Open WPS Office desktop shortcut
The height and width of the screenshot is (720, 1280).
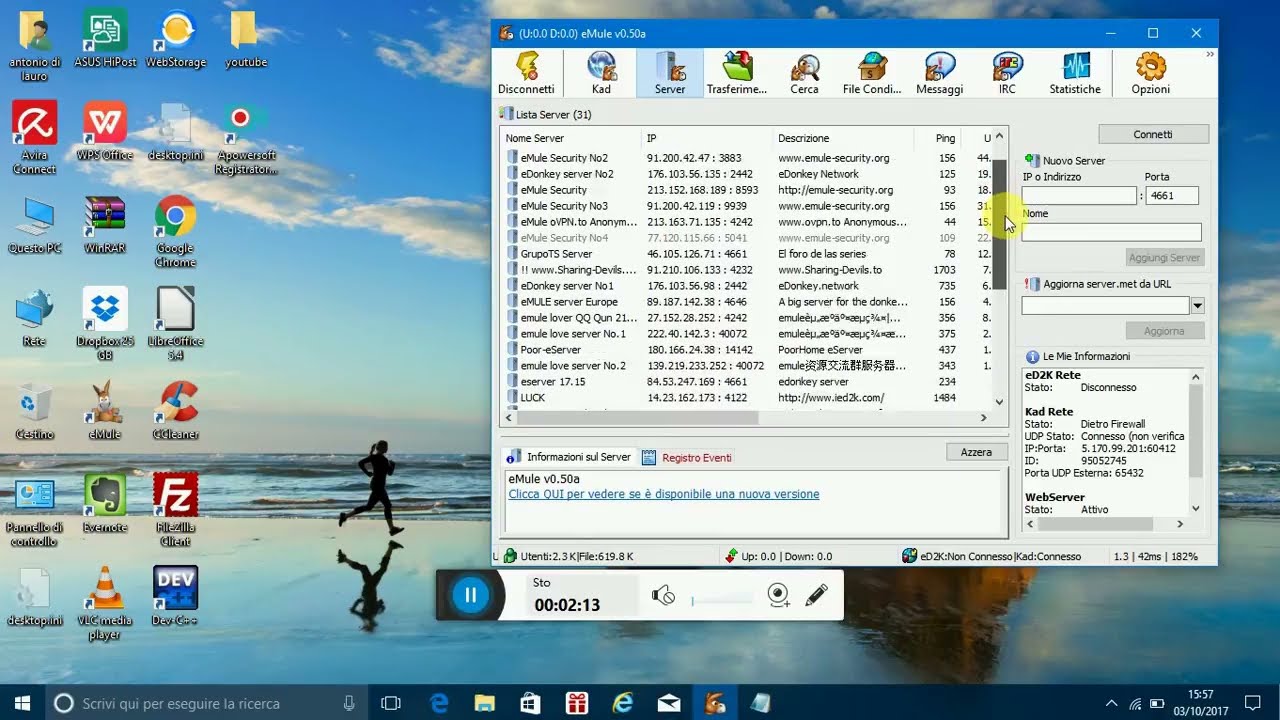pyautogui.click(x=105, y=132)
